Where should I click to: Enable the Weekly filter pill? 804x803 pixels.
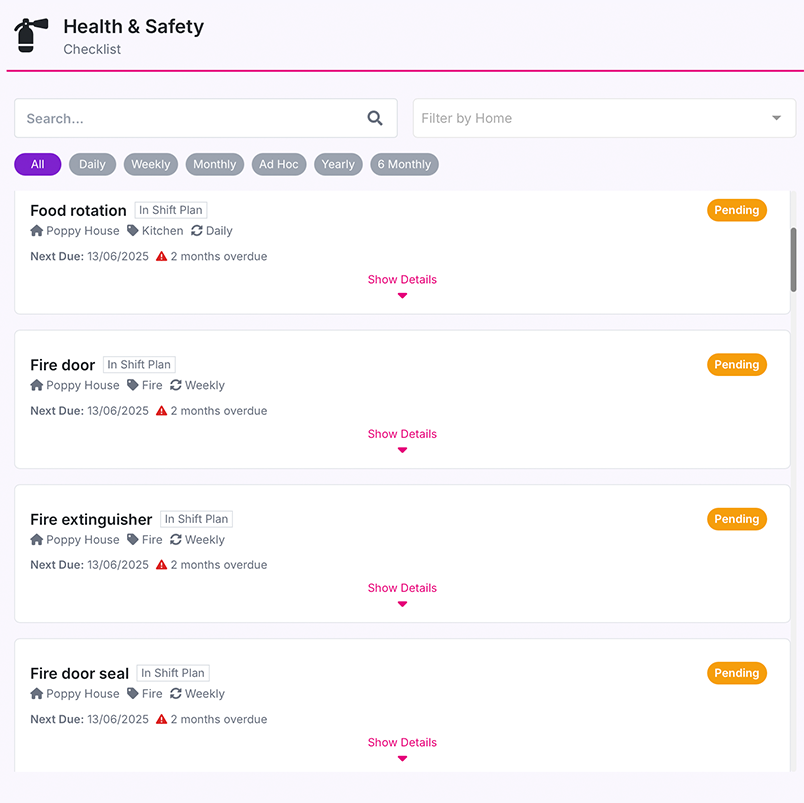tap(150, 164)
